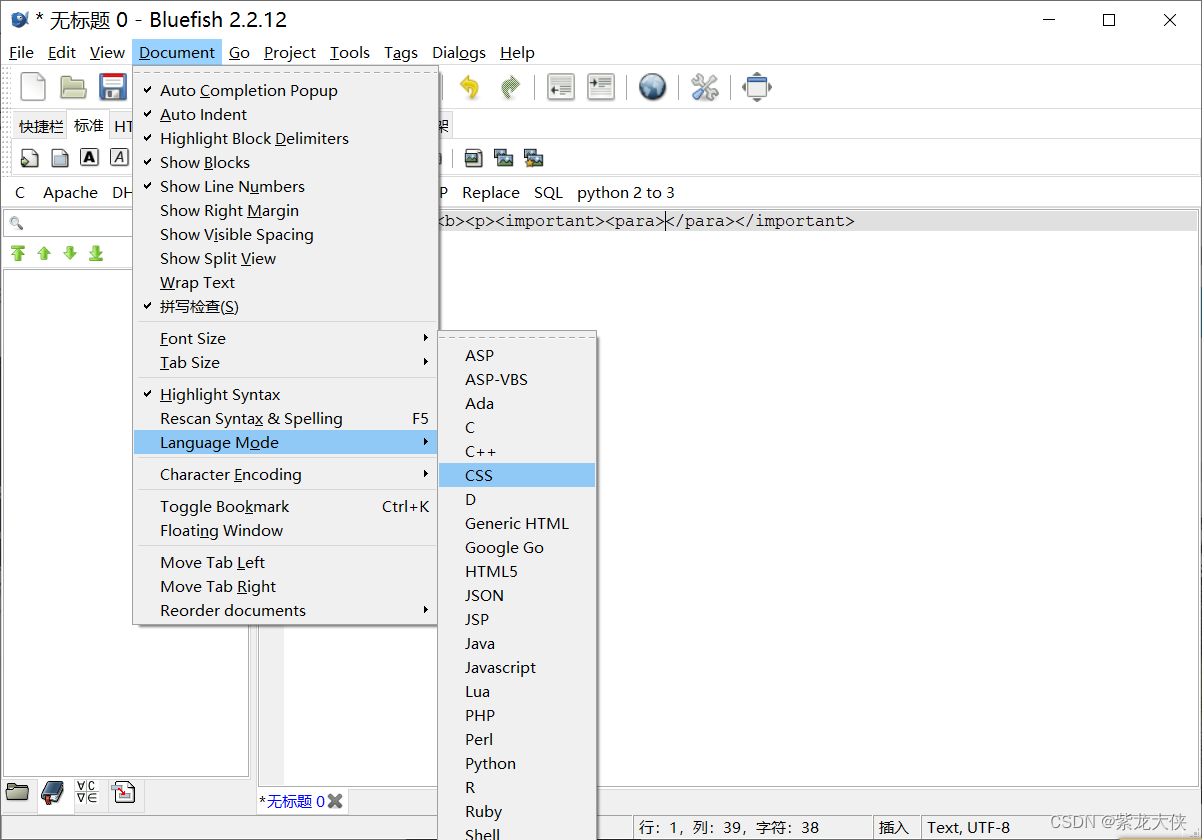Toggle Auto Completion Popup option
This screenshot has width=1202, height=840.
pyautogui.click(x=285, y=90)
